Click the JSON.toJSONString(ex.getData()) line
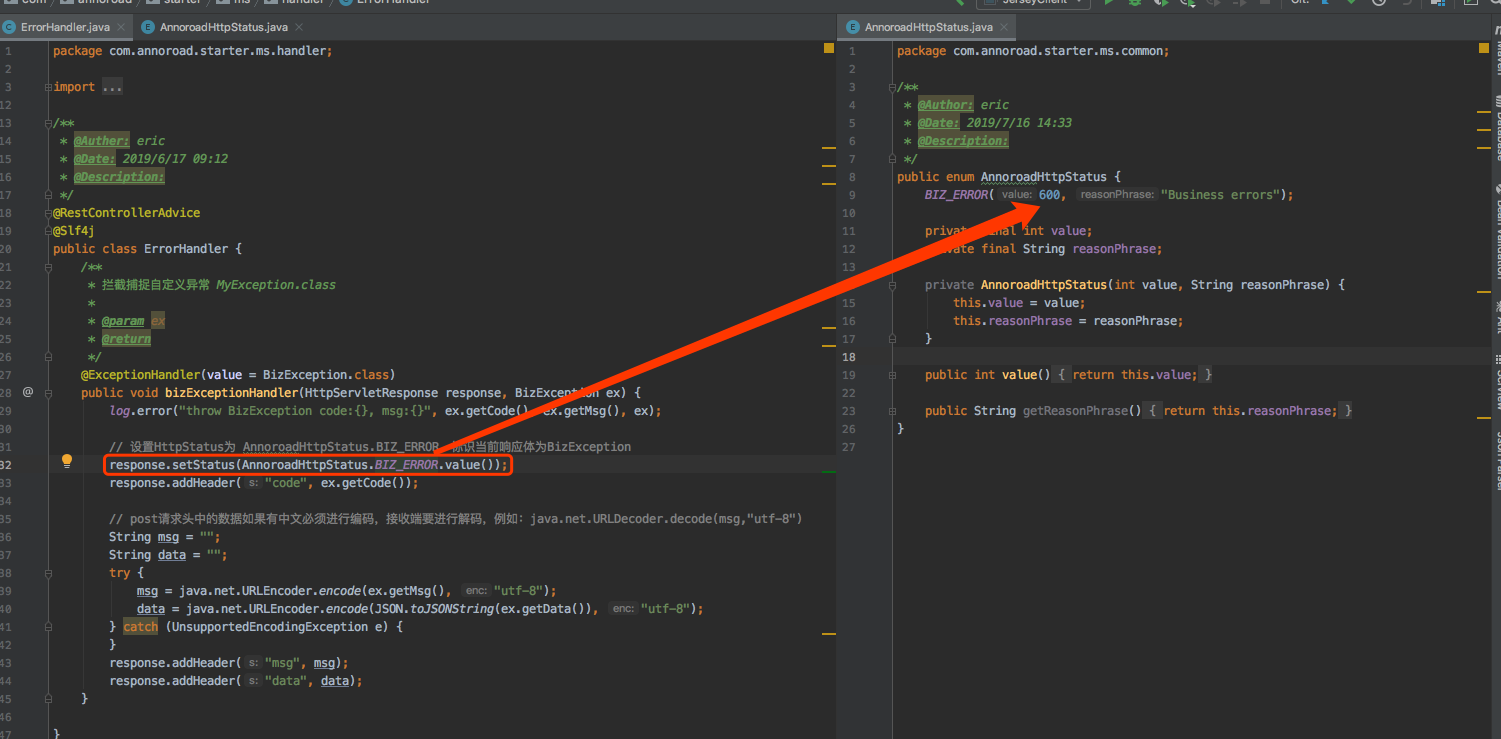This screenshot has width=1501, height=739. (420, 609)
